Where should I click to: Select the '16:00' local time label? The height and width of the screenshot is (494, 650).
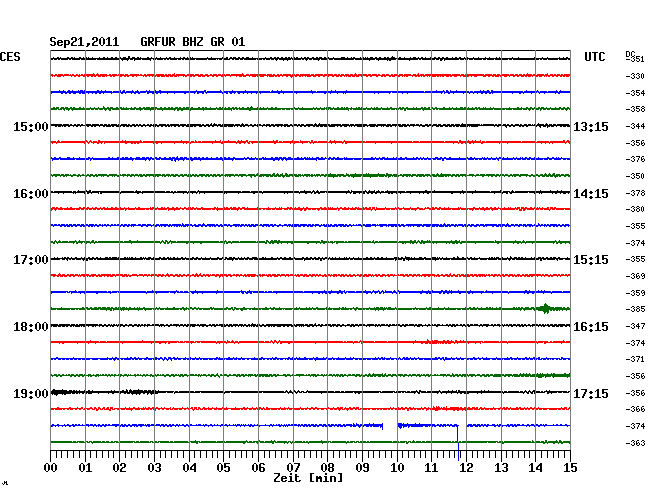tap(31, 194)
